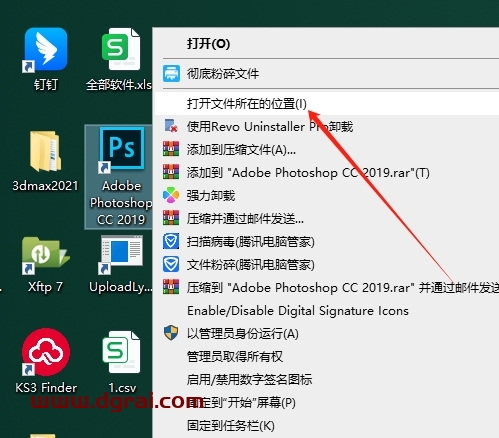This screenshot has width=499, height=438.
Task: Choose Enable/Disable Digital Signature Icons
Action: (298, 311)
